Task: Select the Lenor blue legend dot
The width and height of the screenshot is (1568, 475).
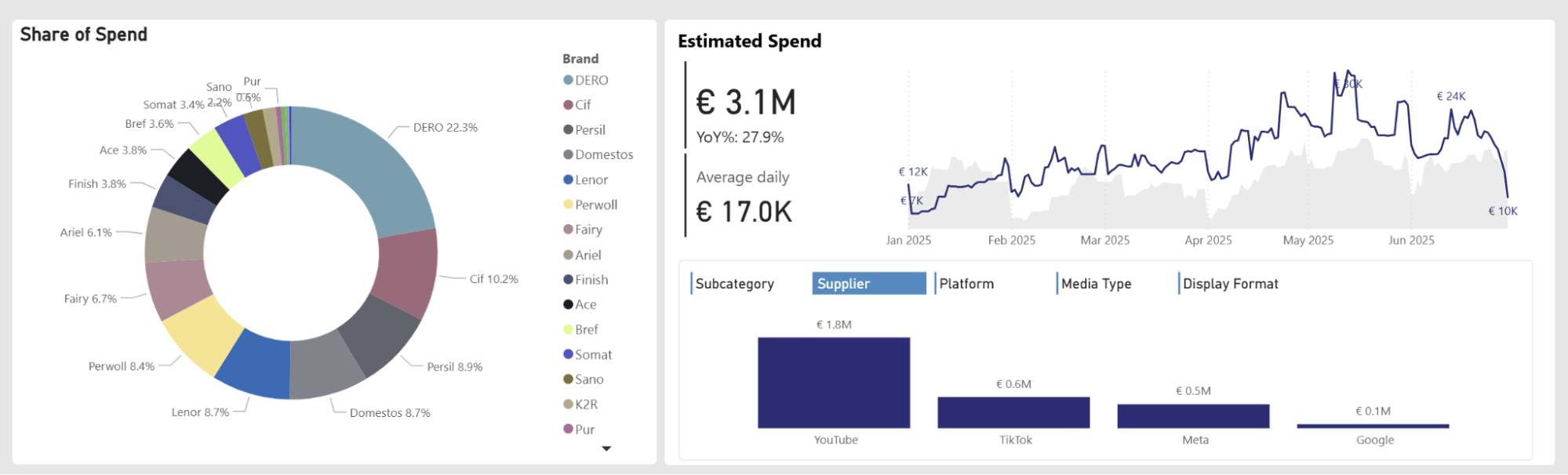Action: click(x=566, y=179)
